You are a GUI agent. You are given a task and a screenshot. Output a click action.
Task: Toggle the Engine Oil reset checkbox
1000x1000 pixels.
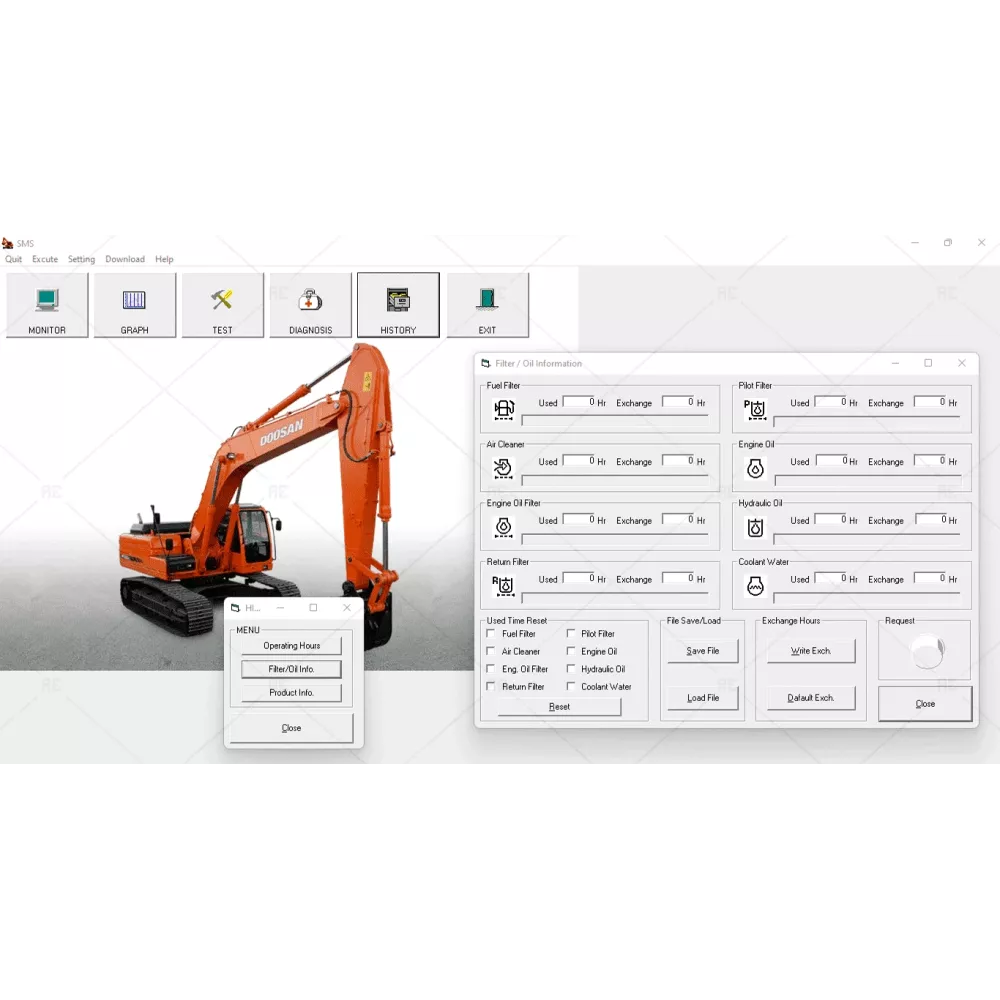tap(571, 651)
